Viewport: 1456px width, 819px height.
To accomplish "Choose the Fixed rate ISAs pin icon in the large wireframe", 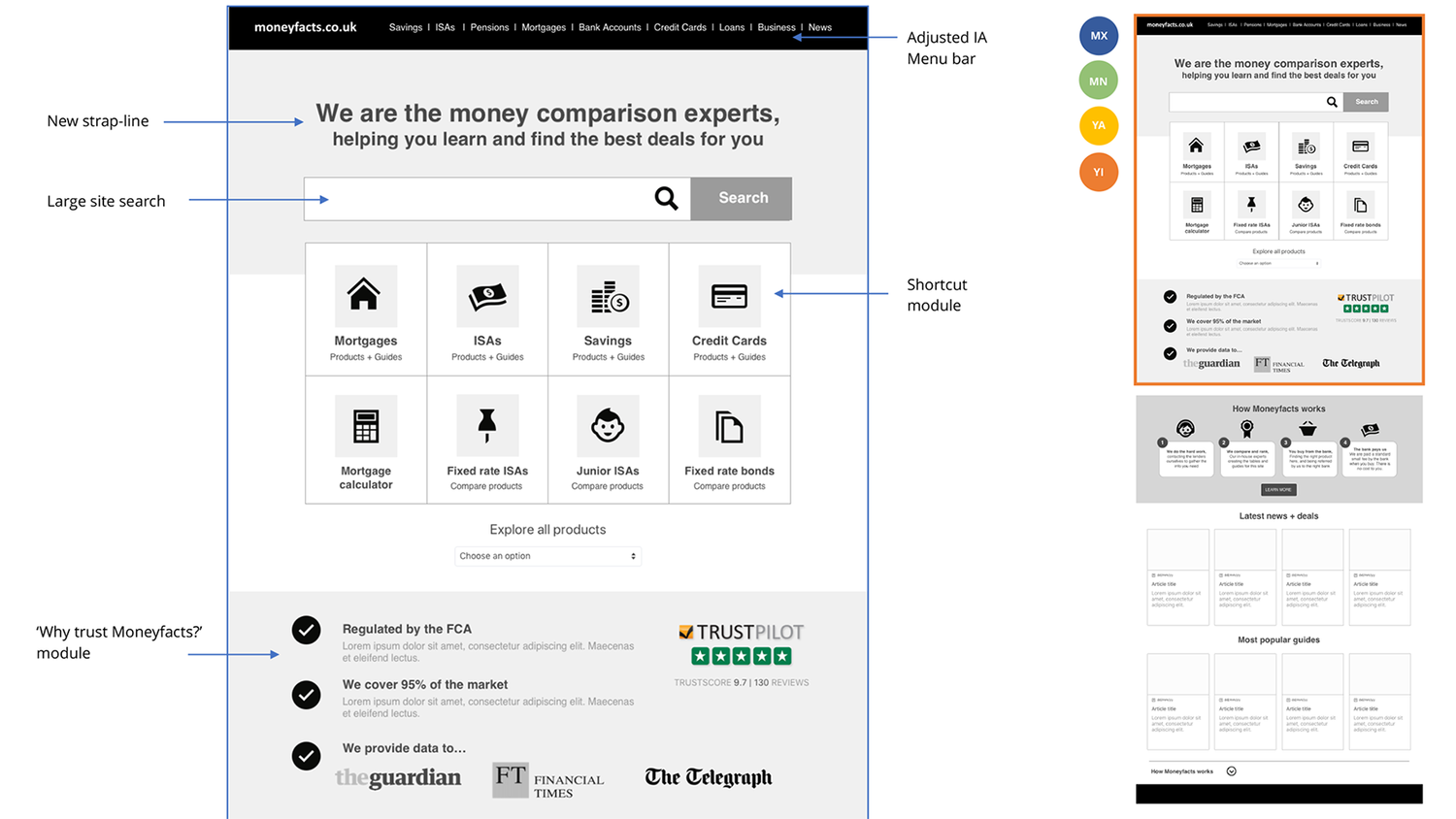I will pyautogui.click(x=487, y=426).
